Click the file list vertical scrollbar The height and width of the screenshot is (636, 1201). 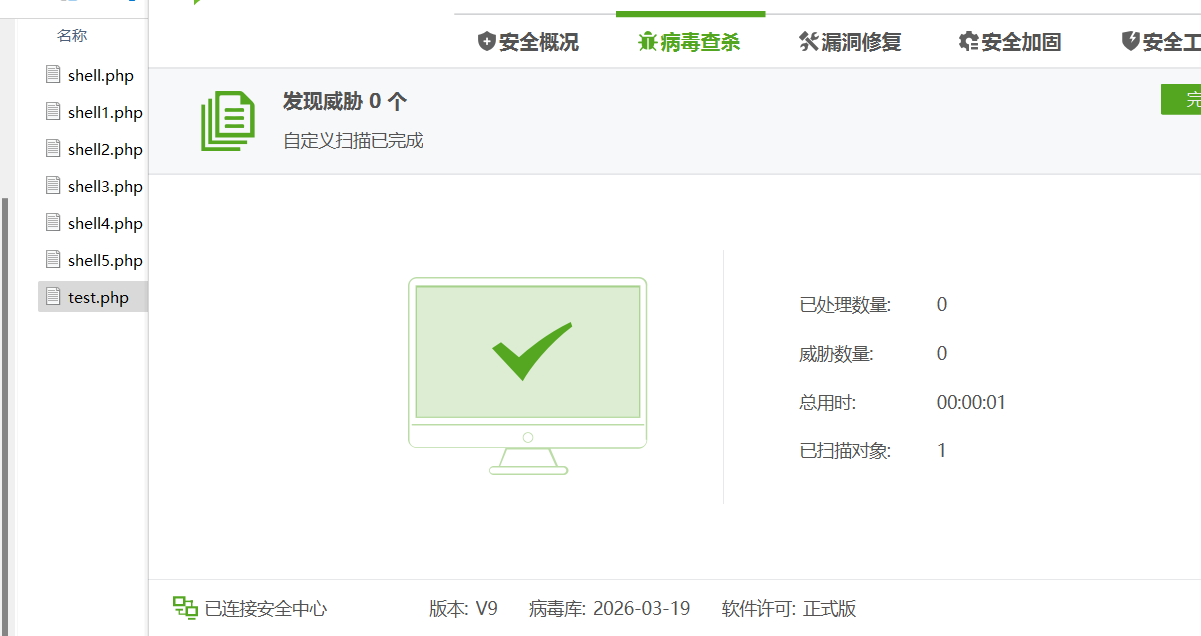(5, 400)
